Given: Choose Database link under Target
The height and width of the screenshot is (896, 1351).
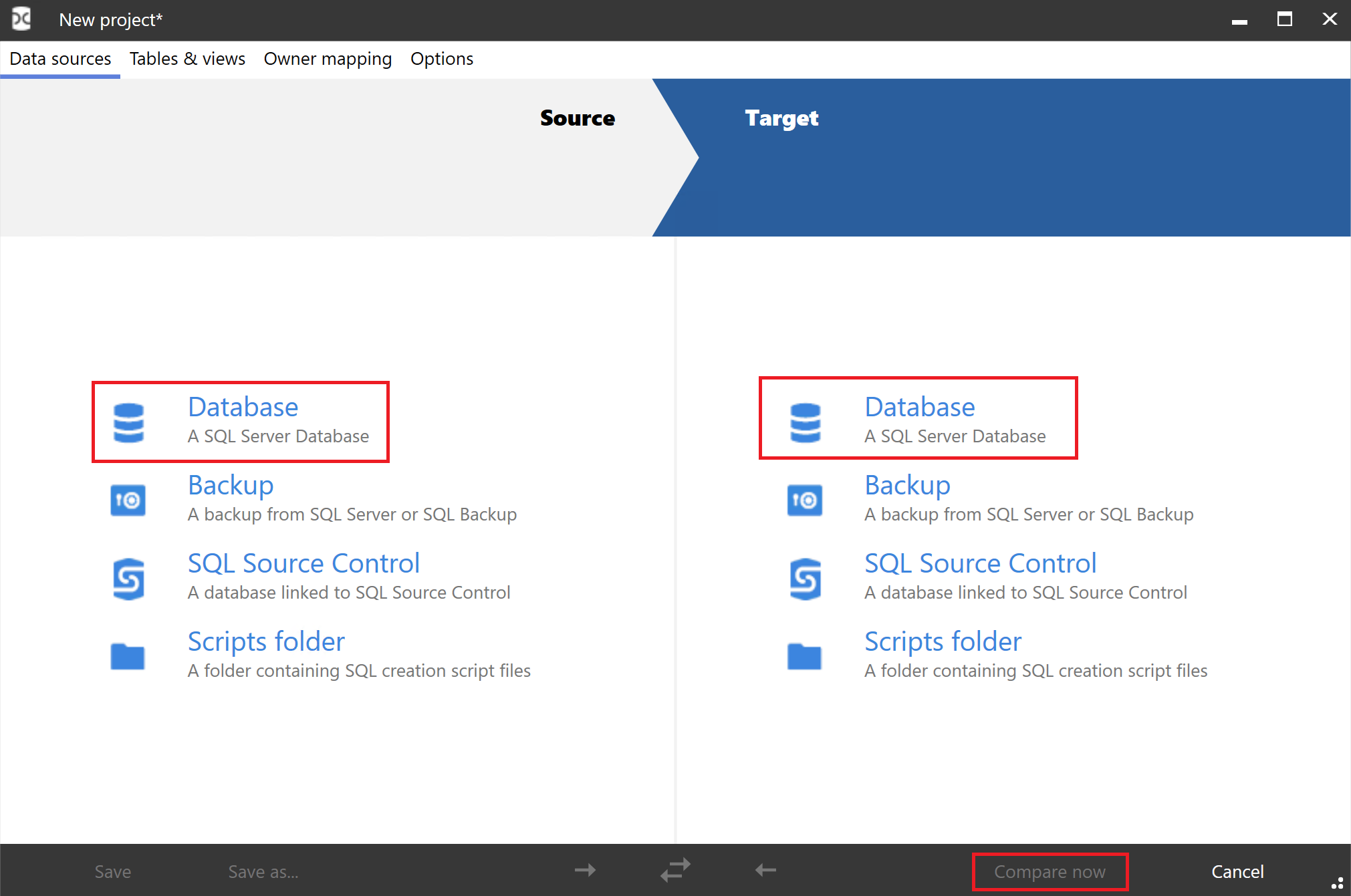Looking at the screenshot, I should point(920,407).
